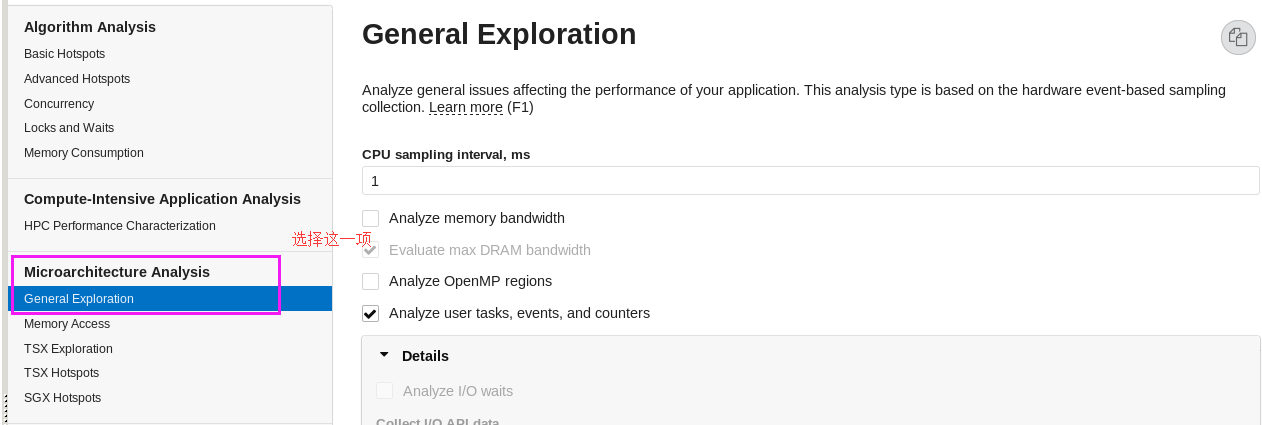Click the Algorithm Analysis group header
The height and width of the screenshot is (425, 1262).
(90, 27)
